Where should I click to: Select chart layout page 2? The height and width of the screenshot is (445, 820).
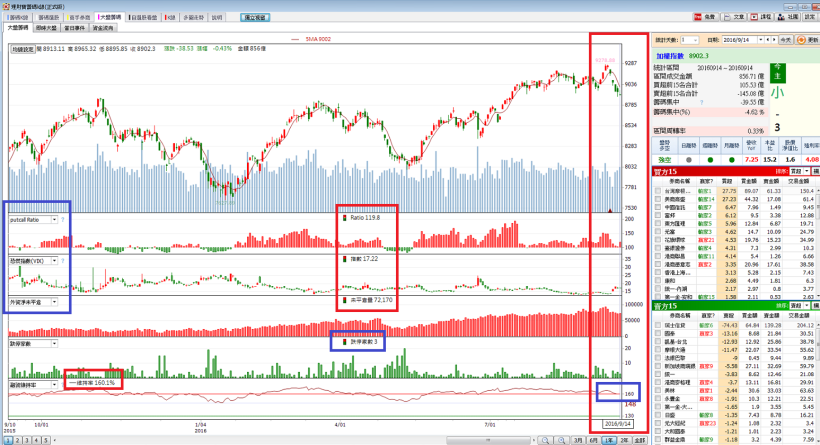point(18,440)
